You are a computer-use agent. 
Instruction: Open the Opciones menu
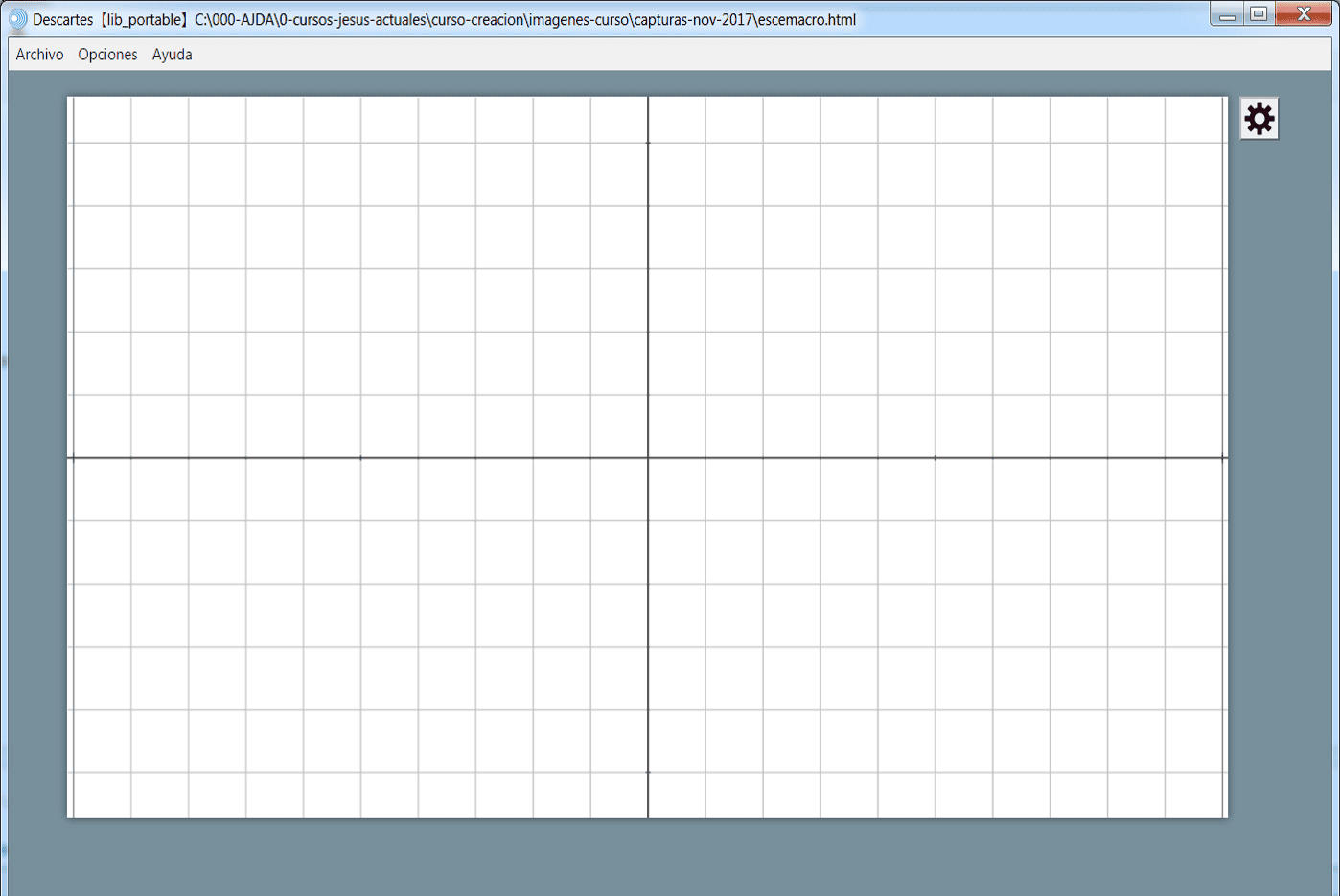[107, 55]
